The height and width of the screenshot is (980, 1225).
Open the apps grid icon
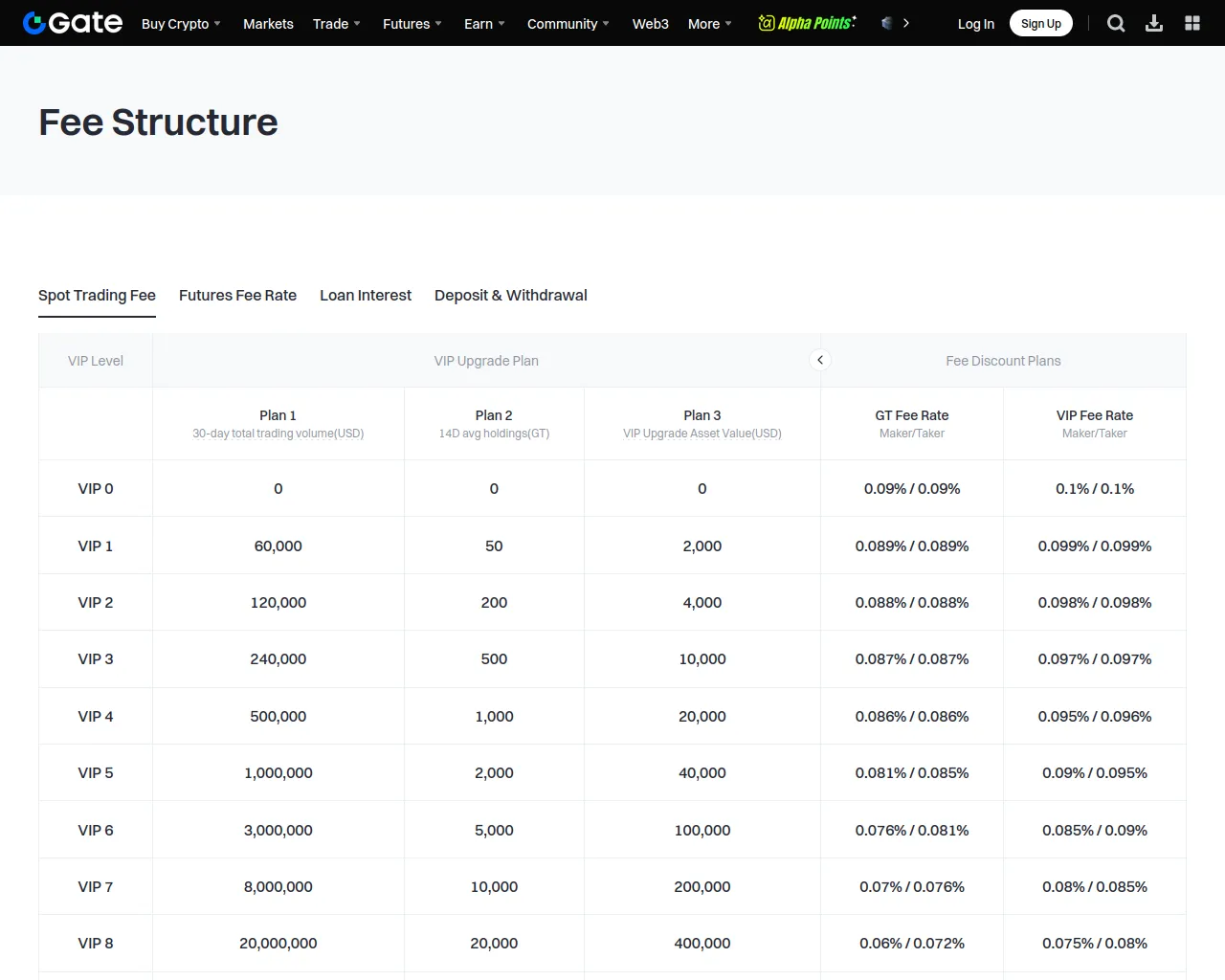pos(1192,23)
